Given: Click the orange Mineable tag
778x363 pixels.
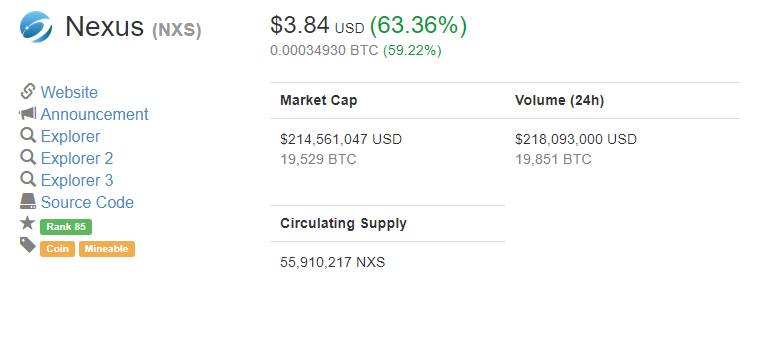Looking at the screenshot, I should pyautogui.click(x=107, y=249).
